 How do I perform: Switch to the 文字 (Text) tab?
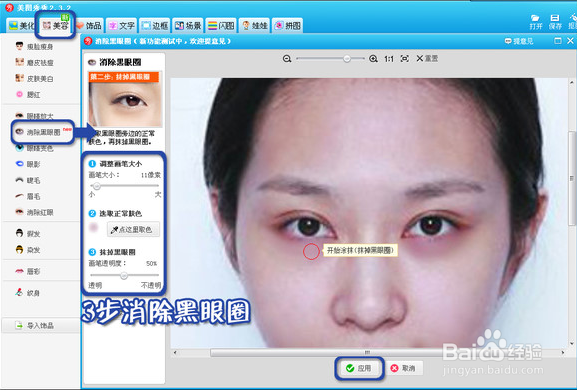[x=122, y=25]
